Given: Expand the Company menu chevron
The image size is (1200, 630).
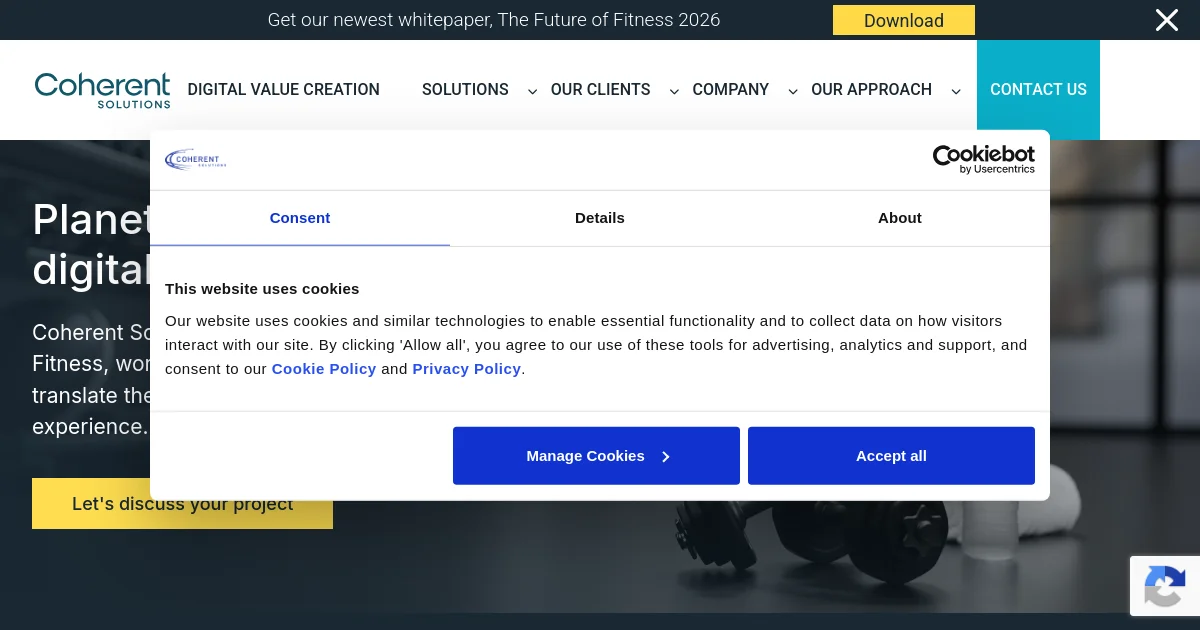Looking at the screenshot, I should click(793, 91).
